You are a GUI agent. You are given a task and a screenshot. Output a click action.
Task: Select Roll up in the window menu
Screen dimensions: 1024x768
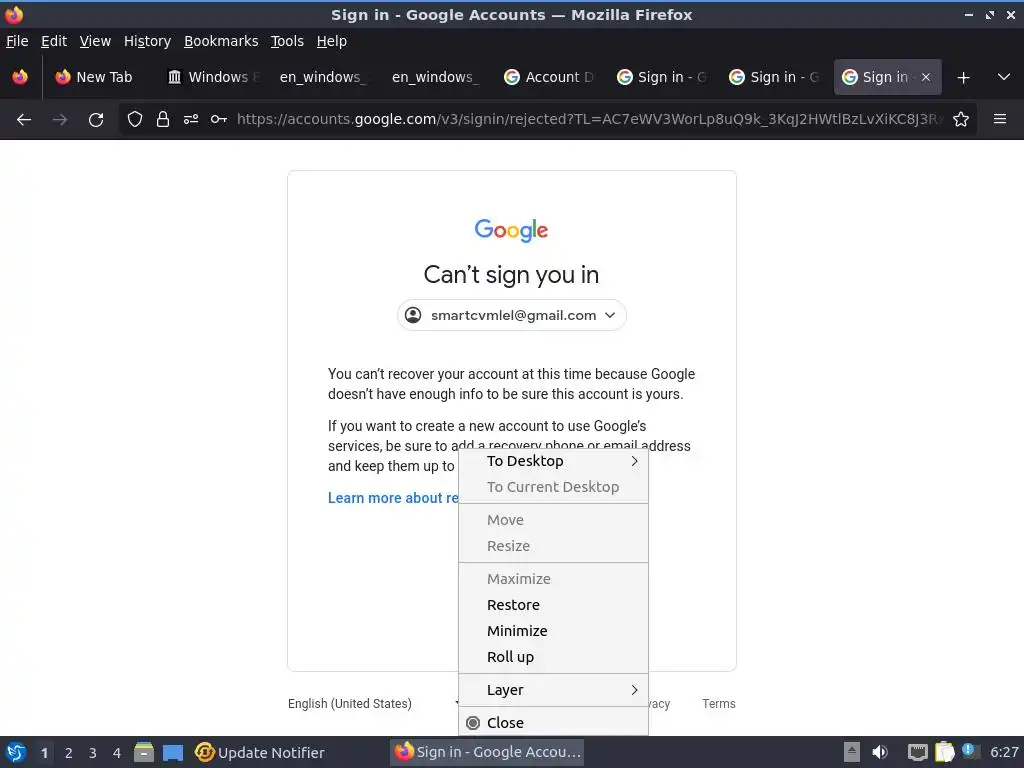tap(553, 657)
